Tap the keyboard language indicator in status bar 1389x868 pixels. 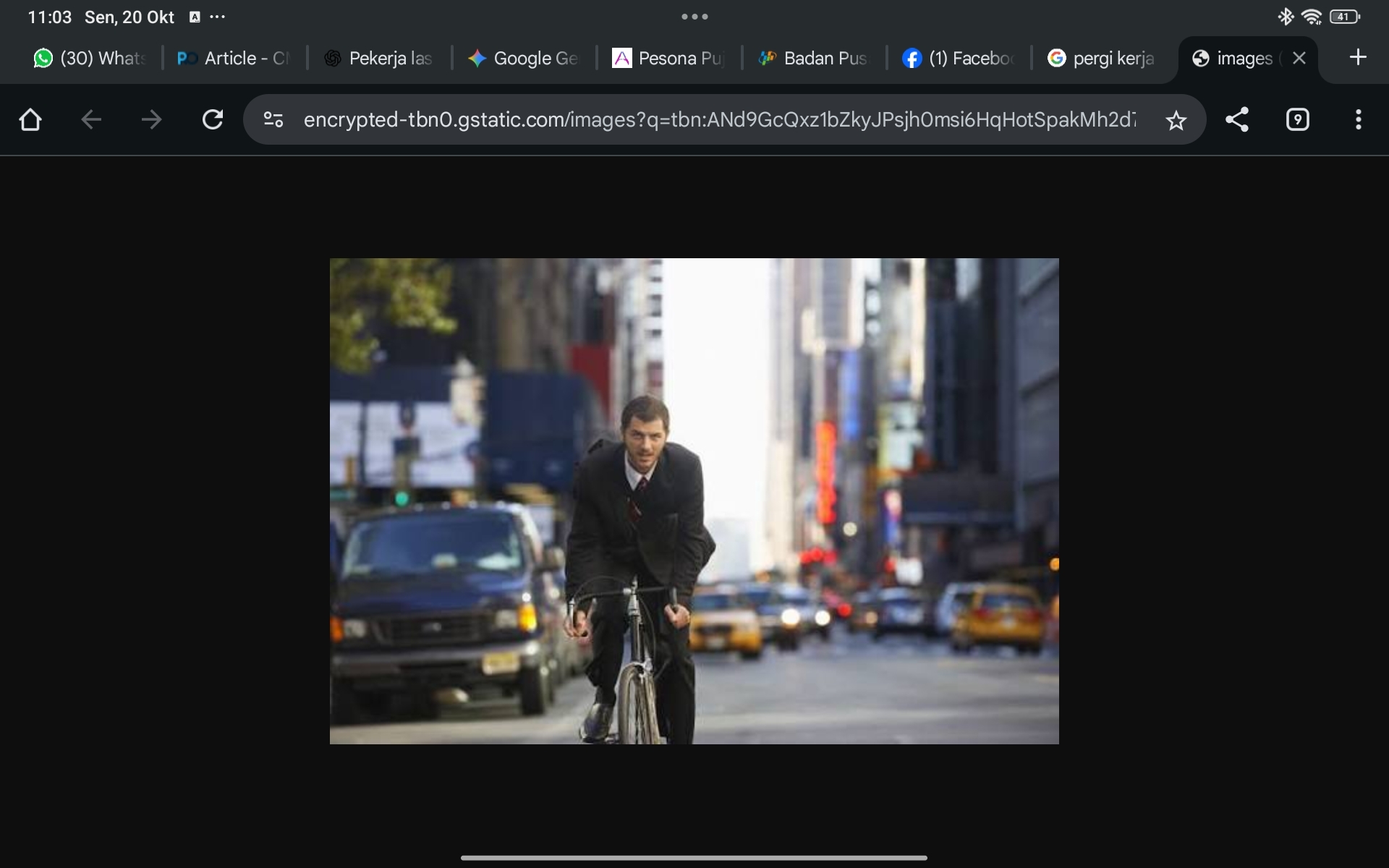click(195, 17)
